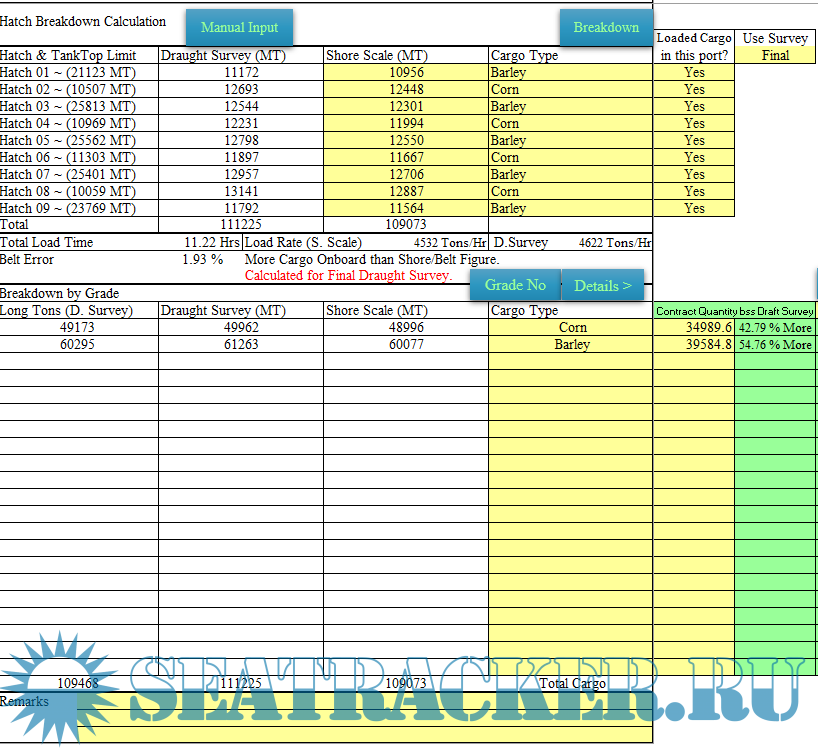The image size is (818, 749).
Task: Edit Hatch 02 Shore Scale value 12448
Action: pos(405,90)
